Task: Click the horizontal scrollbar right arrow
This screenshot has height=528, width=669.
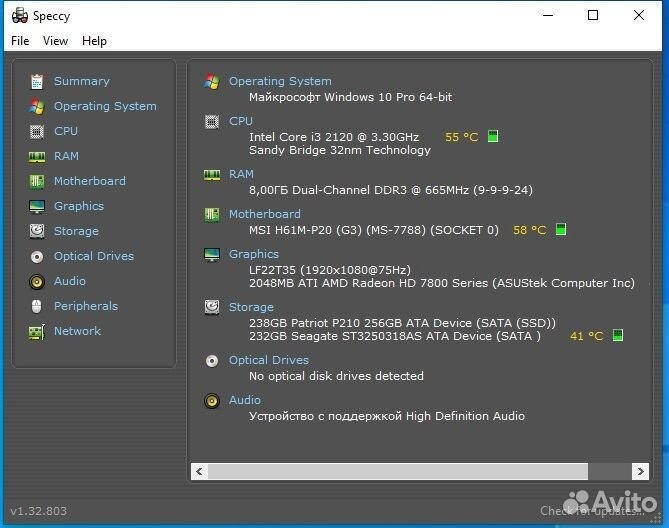Action: click(x=640, y=471)
